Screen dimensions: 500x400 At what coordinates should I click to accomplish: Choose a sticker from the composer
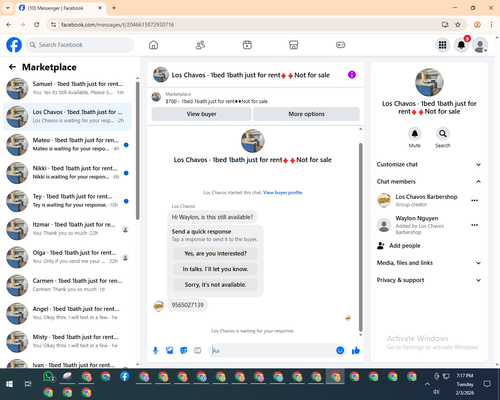[184, 350]
